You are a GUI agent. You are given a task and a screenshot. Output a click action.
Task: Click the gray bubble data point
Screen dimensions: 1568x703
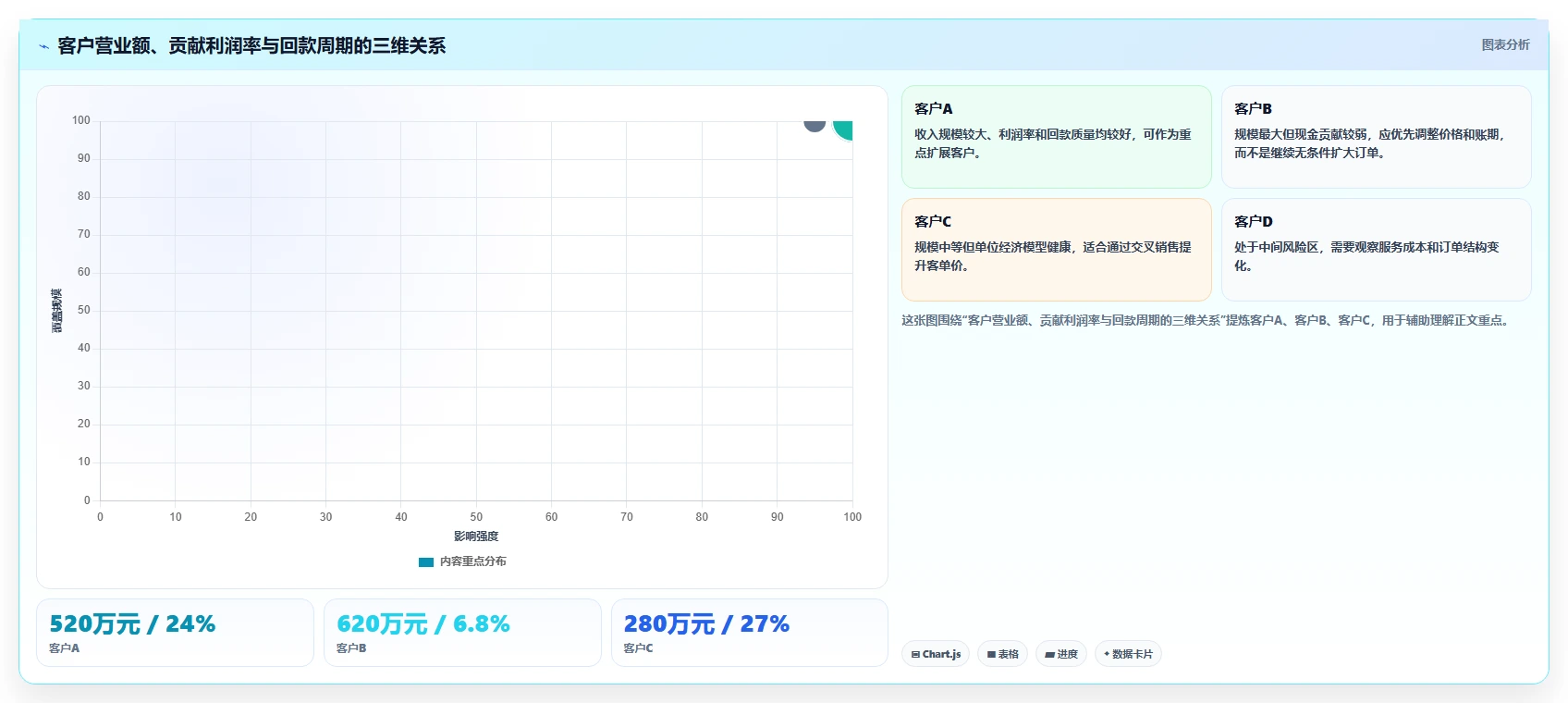coord(815,126)
